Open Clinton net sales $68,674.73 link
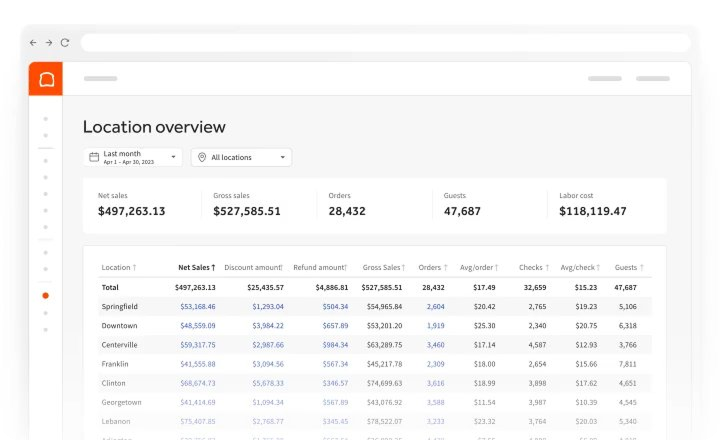The height and width of the screenshot is (440, 720). pos(197,383)
